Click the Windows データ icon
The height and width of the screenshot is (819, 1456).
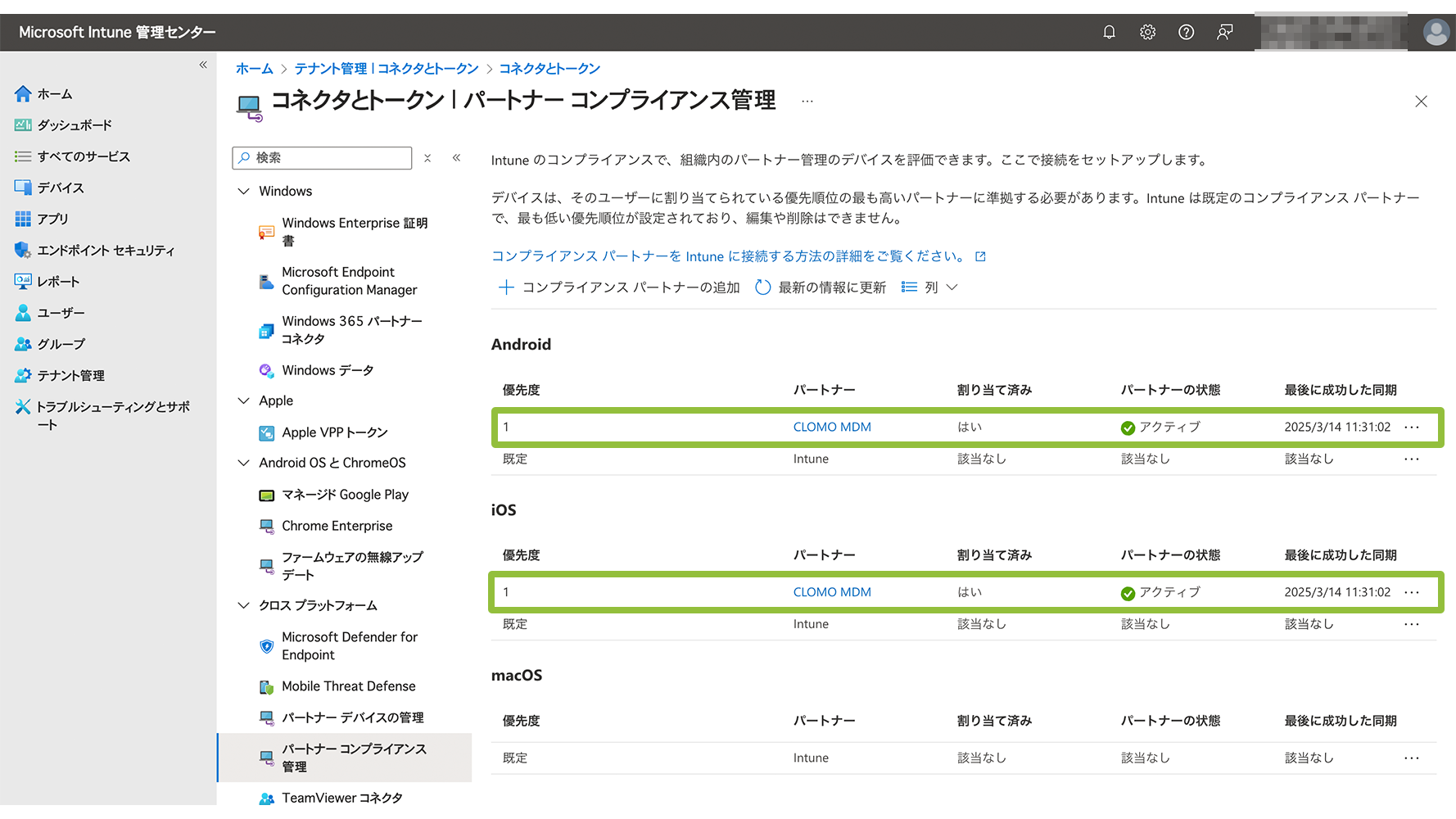click(266, 370)
